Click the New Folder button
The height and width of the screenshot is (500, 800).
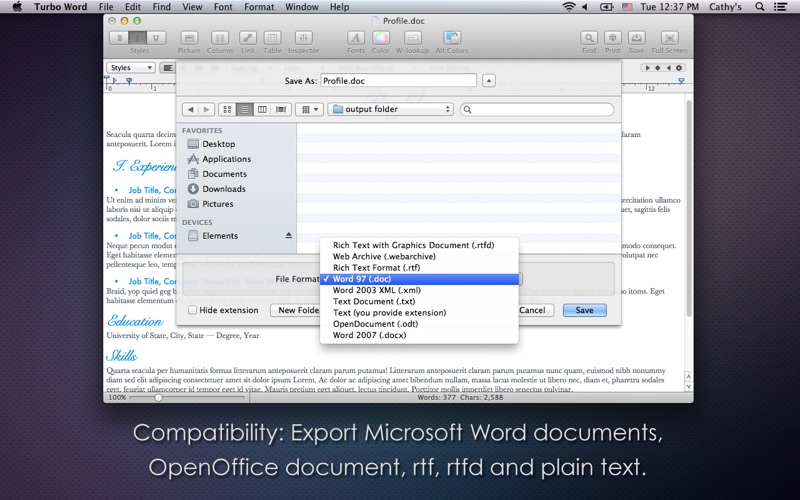[296, 310]
